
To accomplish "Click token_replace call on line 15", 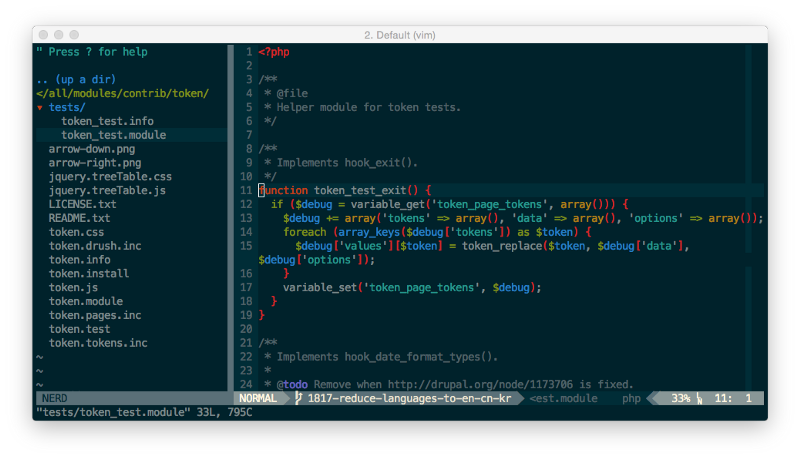I will pos(502,246).
